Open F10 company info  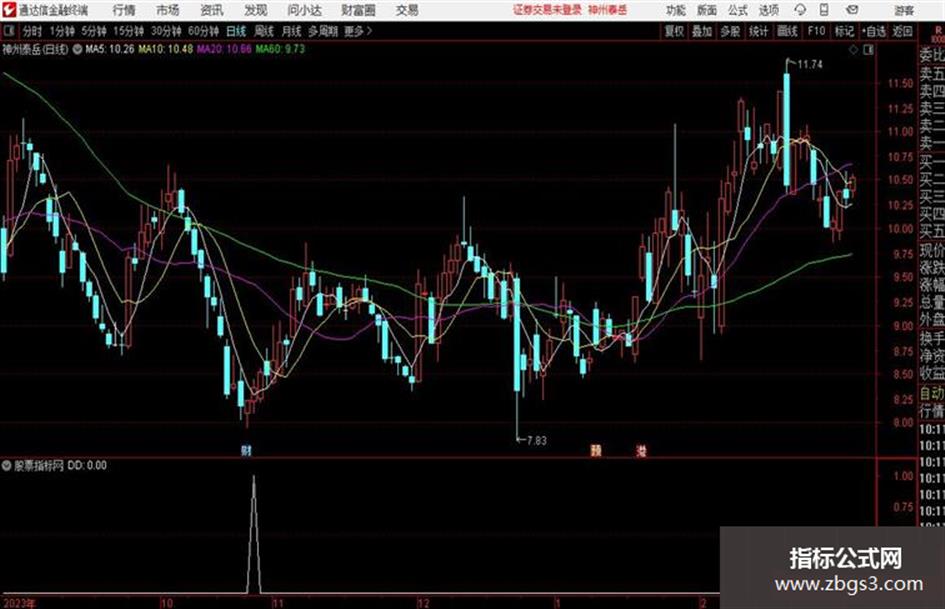click(x=817, y=31)
